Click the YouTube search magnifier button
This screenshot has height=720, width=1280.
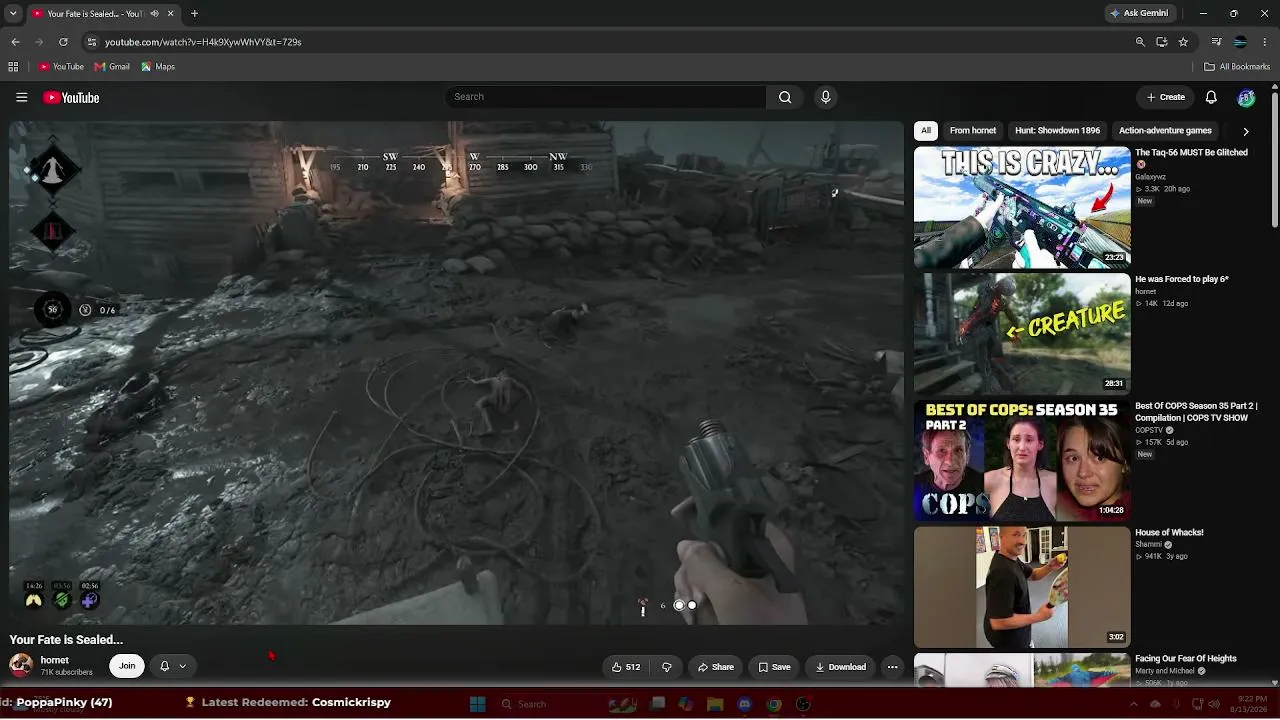[785, 97]
